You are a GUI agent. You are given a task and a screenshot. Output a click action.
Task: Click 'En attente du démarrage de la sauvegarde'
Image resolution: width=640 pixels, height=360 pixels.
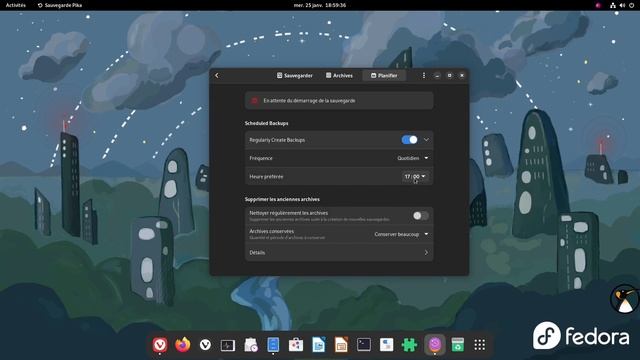coord(309,100)
